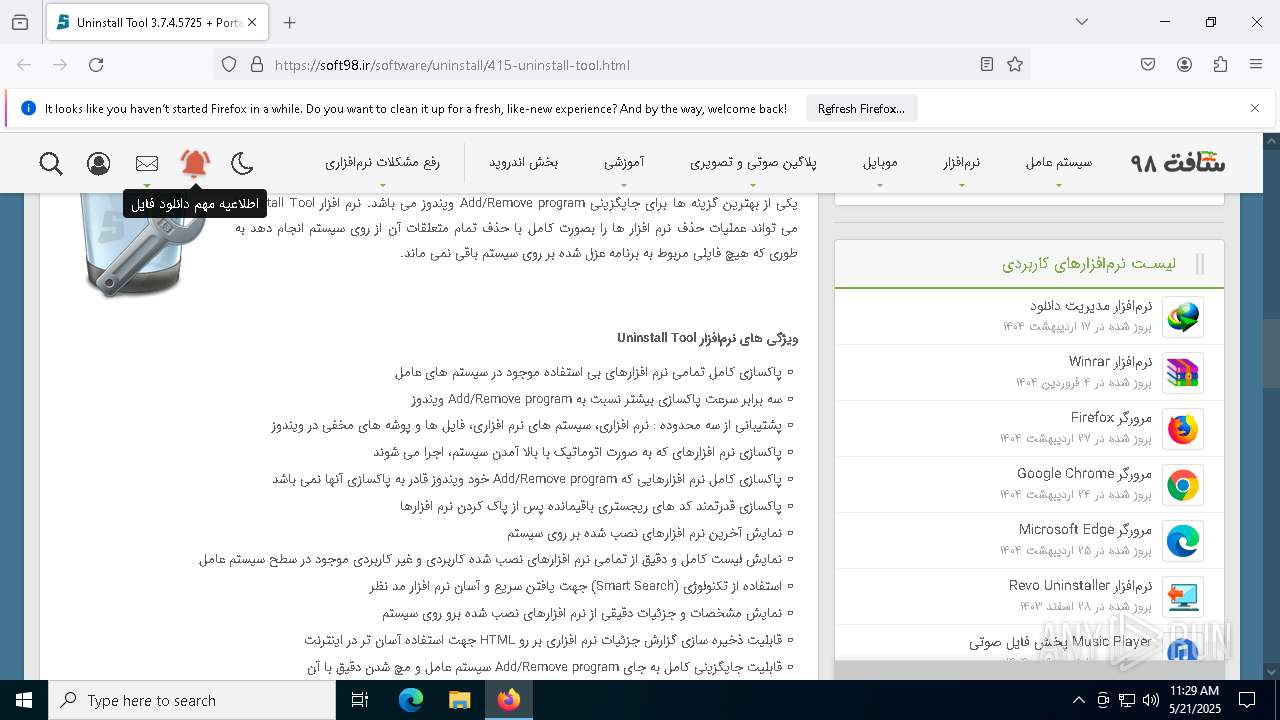Click the taskbar clock showing 11:29 AM
Screen dimensions: 1280x720
click(1194, 700)
